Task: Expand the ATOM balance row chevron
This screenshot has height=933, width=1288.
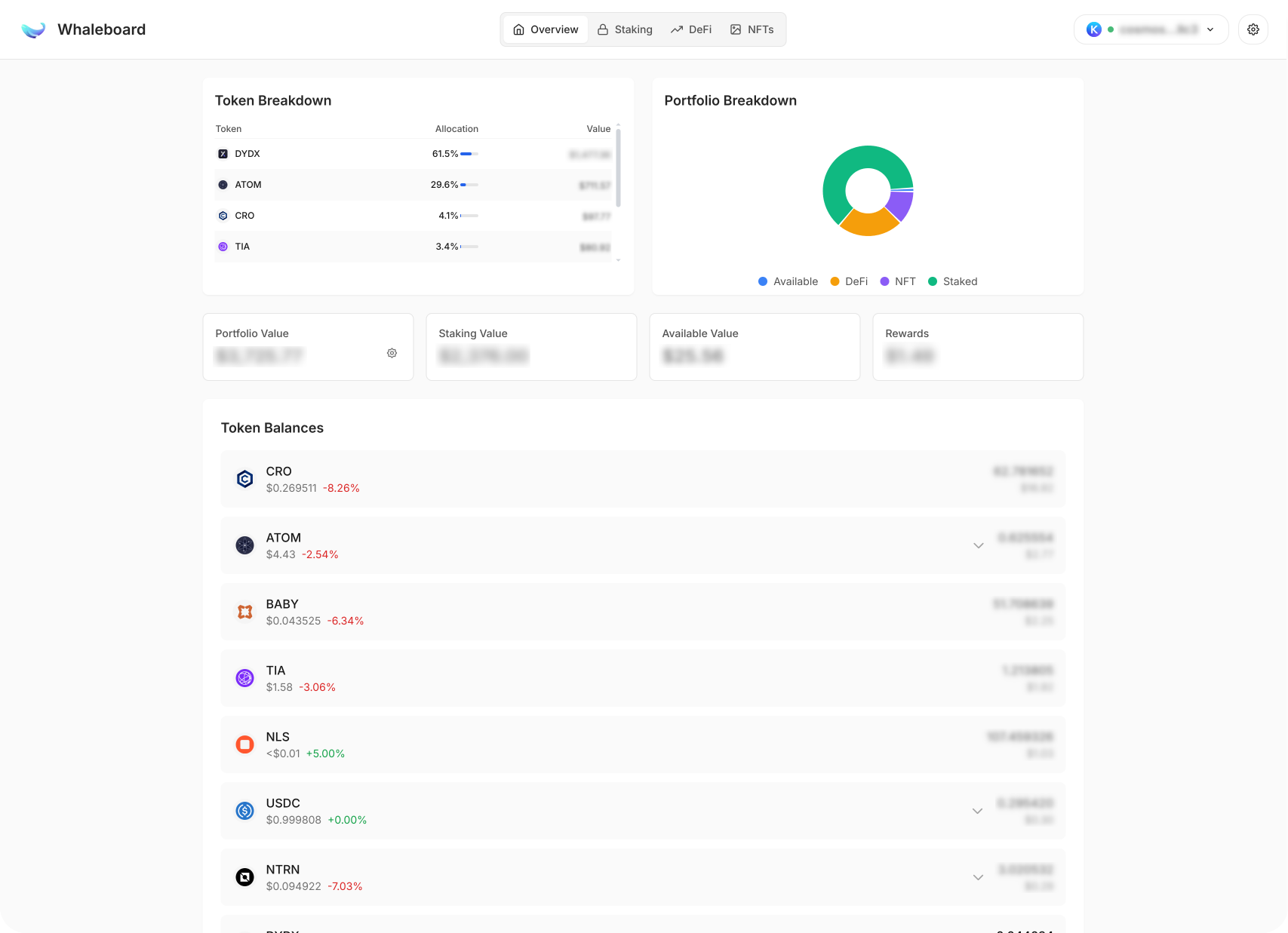Action: click(979, 545)
